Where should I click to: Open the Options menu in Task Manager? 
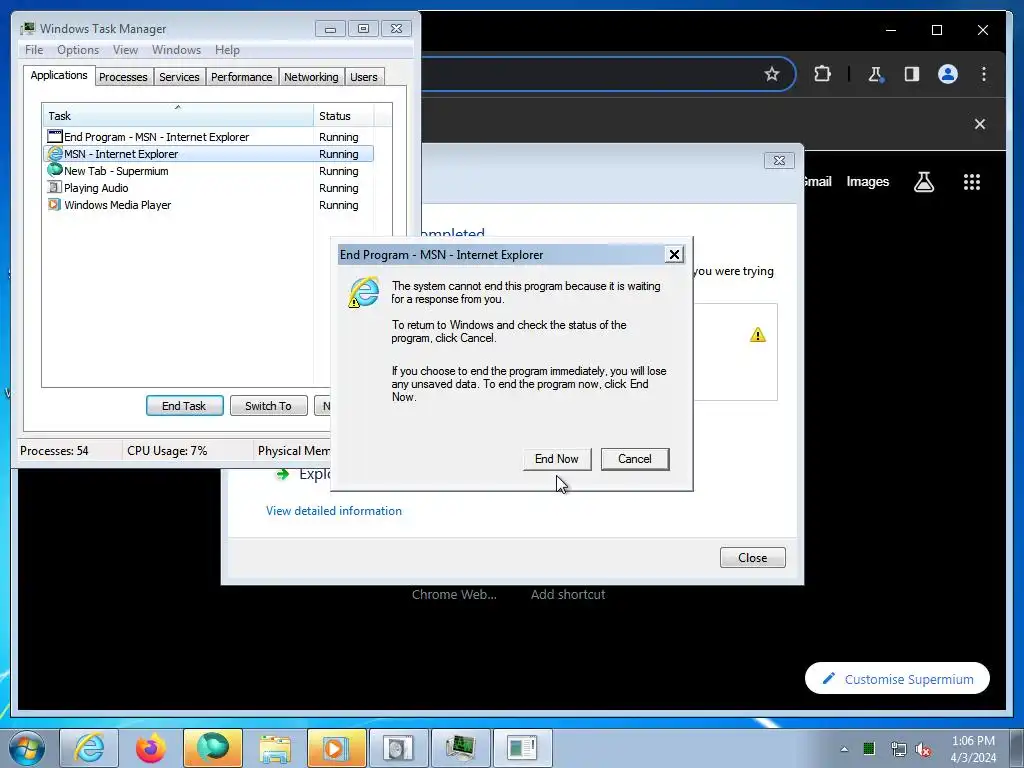pos(78,50)
